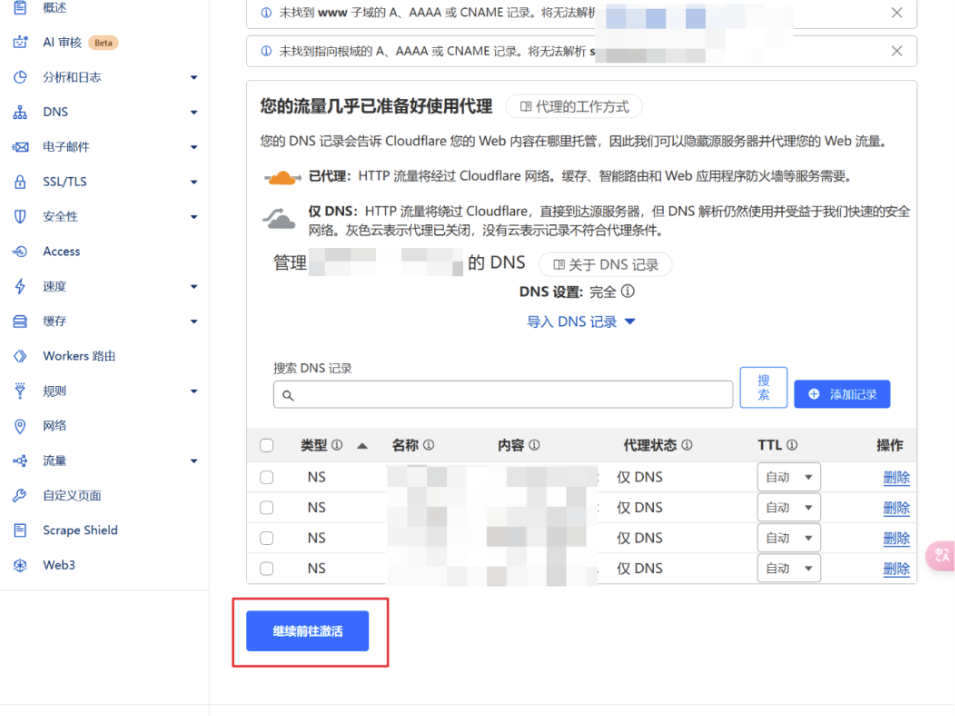Sort by 类型 column arrow
955x716 pixels.
tap(362, 446)
